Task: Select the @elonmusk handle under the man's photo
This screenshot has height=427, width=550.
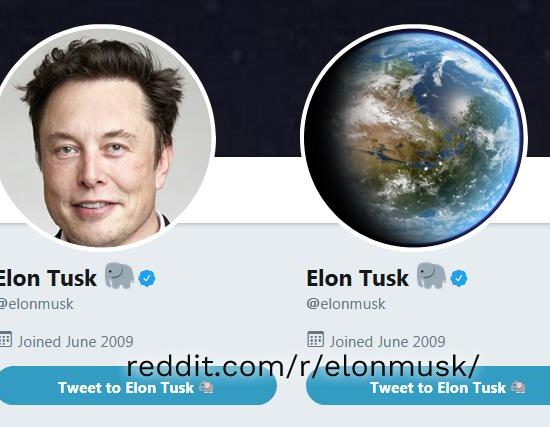Action: pyautogui.click(x=36, y=304)
